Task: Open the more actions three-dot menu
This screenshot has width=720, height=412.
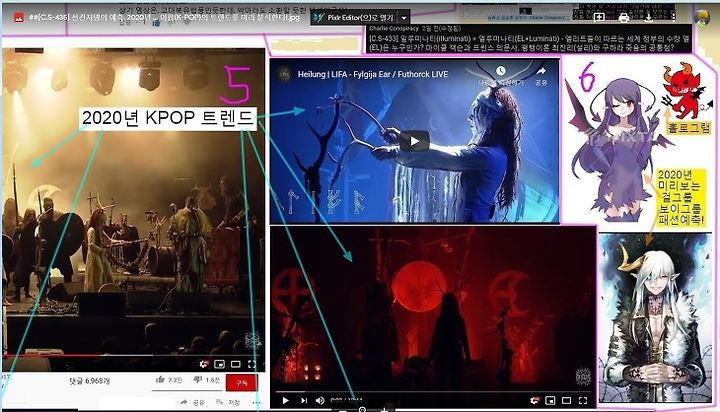Action: 673,17
